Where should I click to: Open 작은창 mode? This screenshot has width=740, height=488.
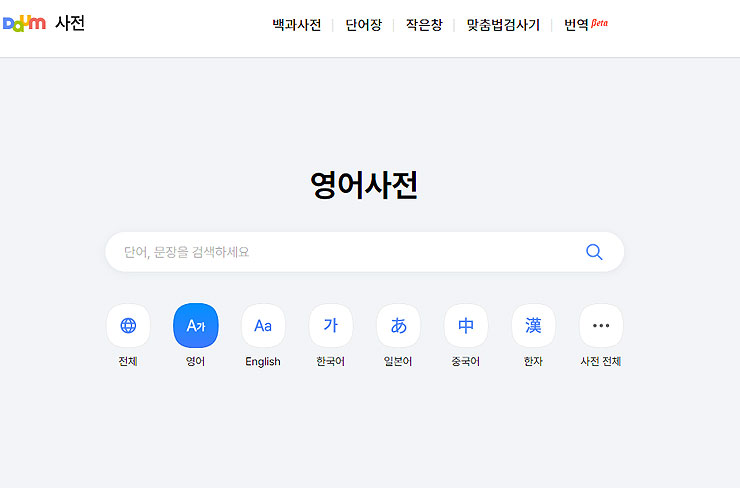(x=424, y=25)
